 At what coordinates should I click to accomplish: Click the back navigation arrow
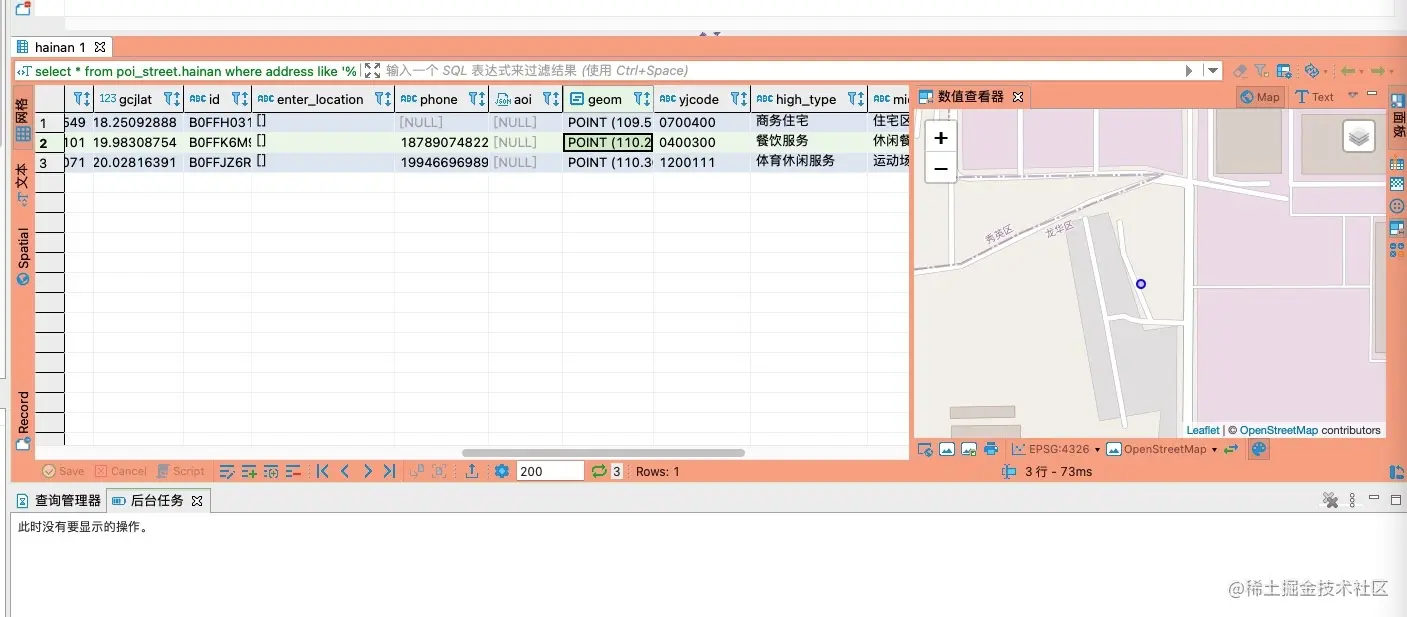pyautogui.click(x=1348, y=71)
